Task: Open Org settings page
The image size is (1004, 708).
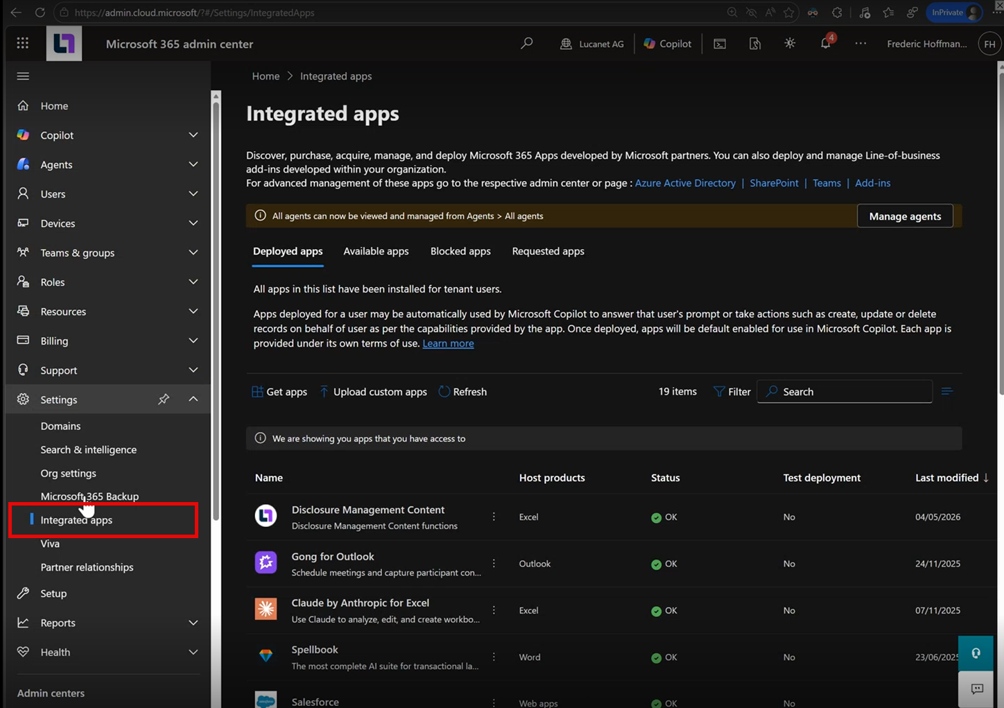Action: point(68,473)
